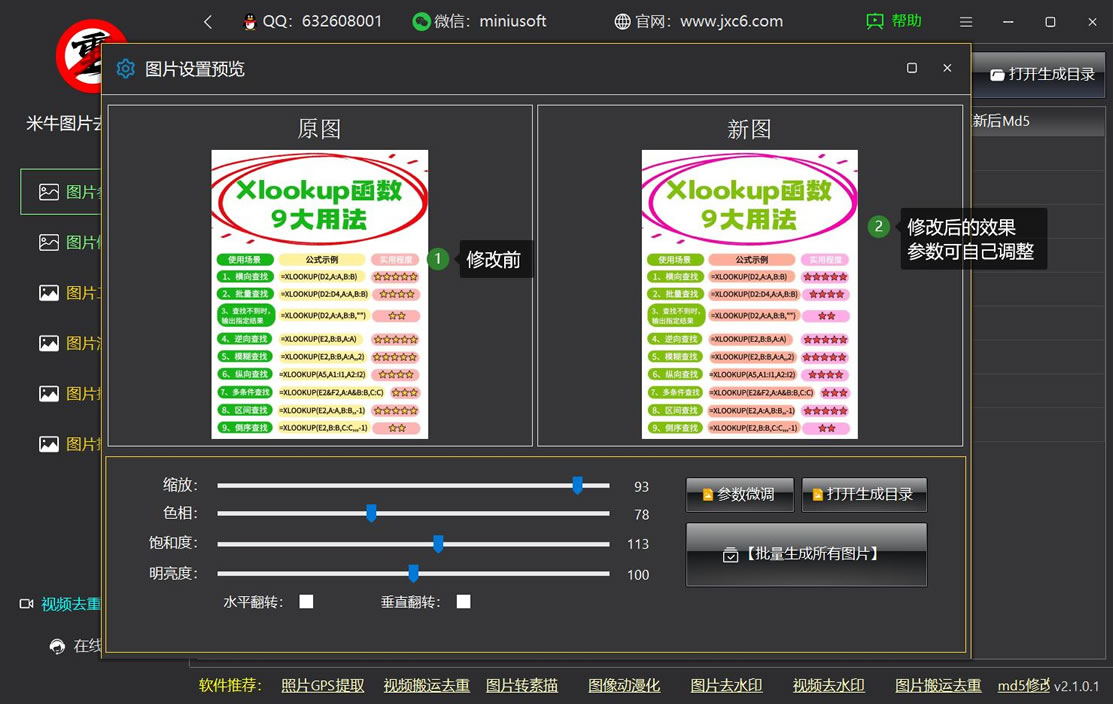1113x704 pixels.
Task: Enable the 垂直翻转 vertical flip checkbox
Action: tap(464, 602)
